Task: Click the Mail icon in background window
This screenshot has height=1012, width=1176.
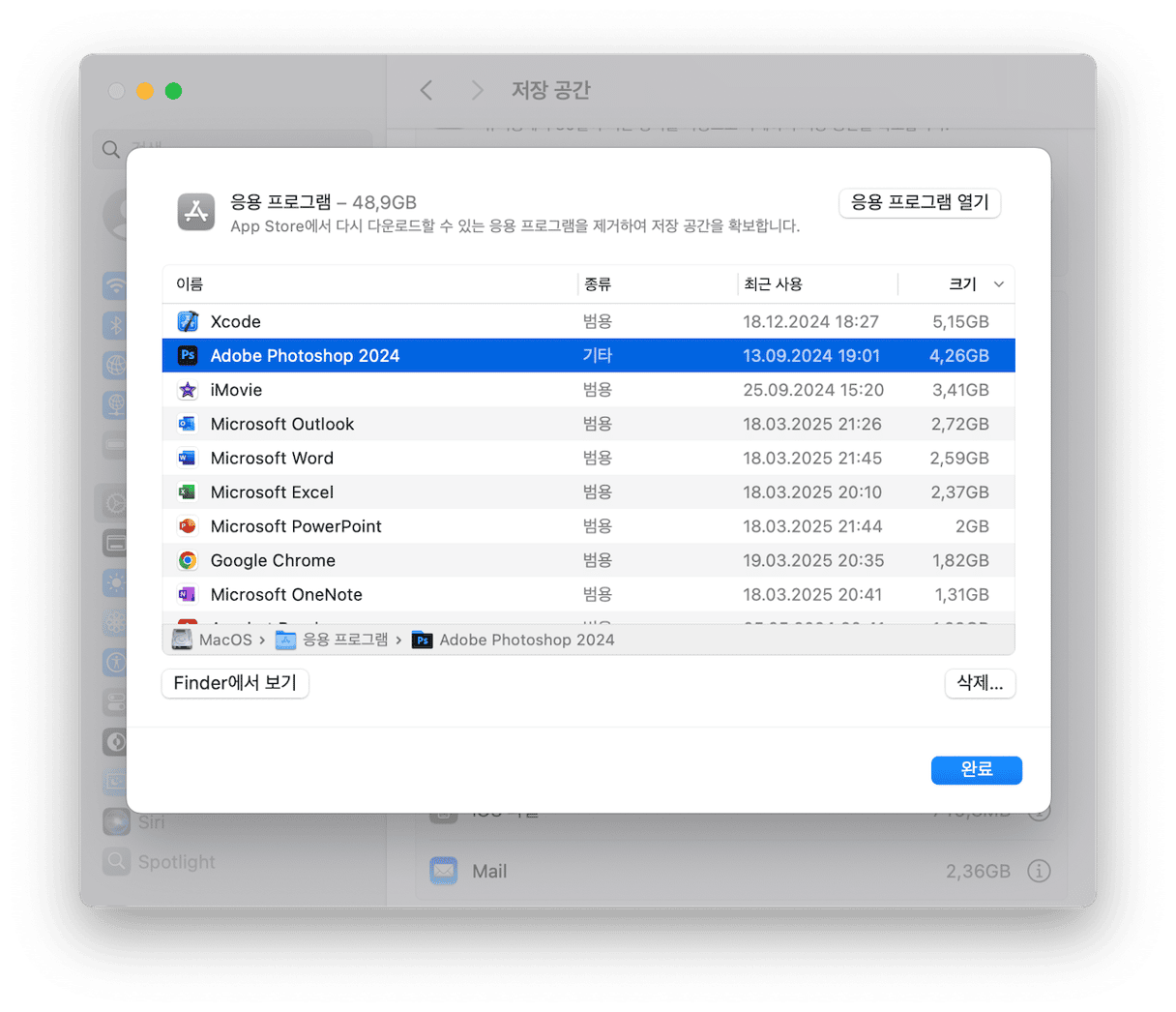Action: click(x=444, y=871)
